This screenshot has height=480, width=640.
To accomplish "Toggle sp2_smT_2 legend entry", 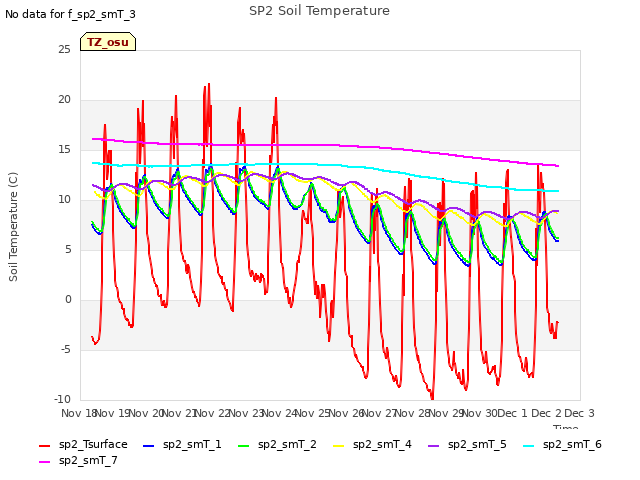I will (277, 444).
